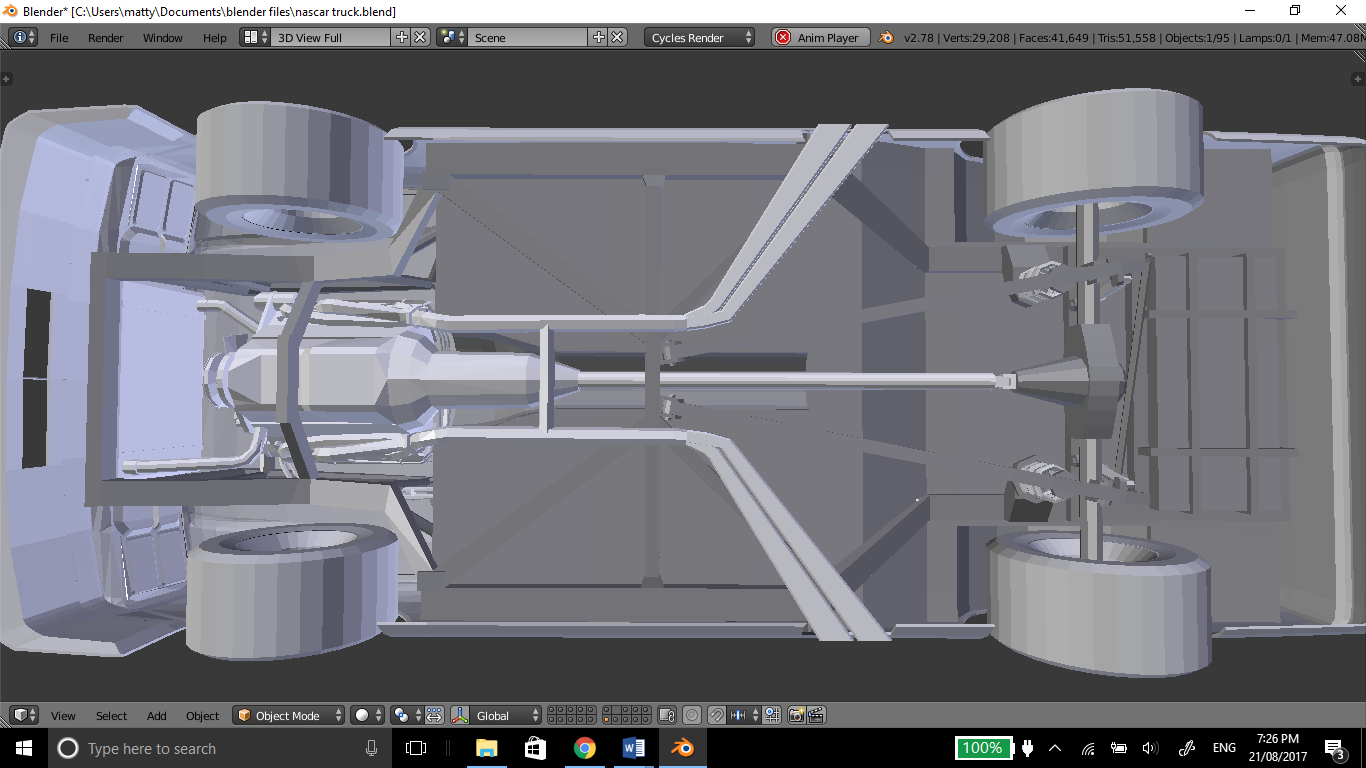Delete the '3D View Full' screen layout
This screenshot has height=768, width=1366.
[420, 37]
